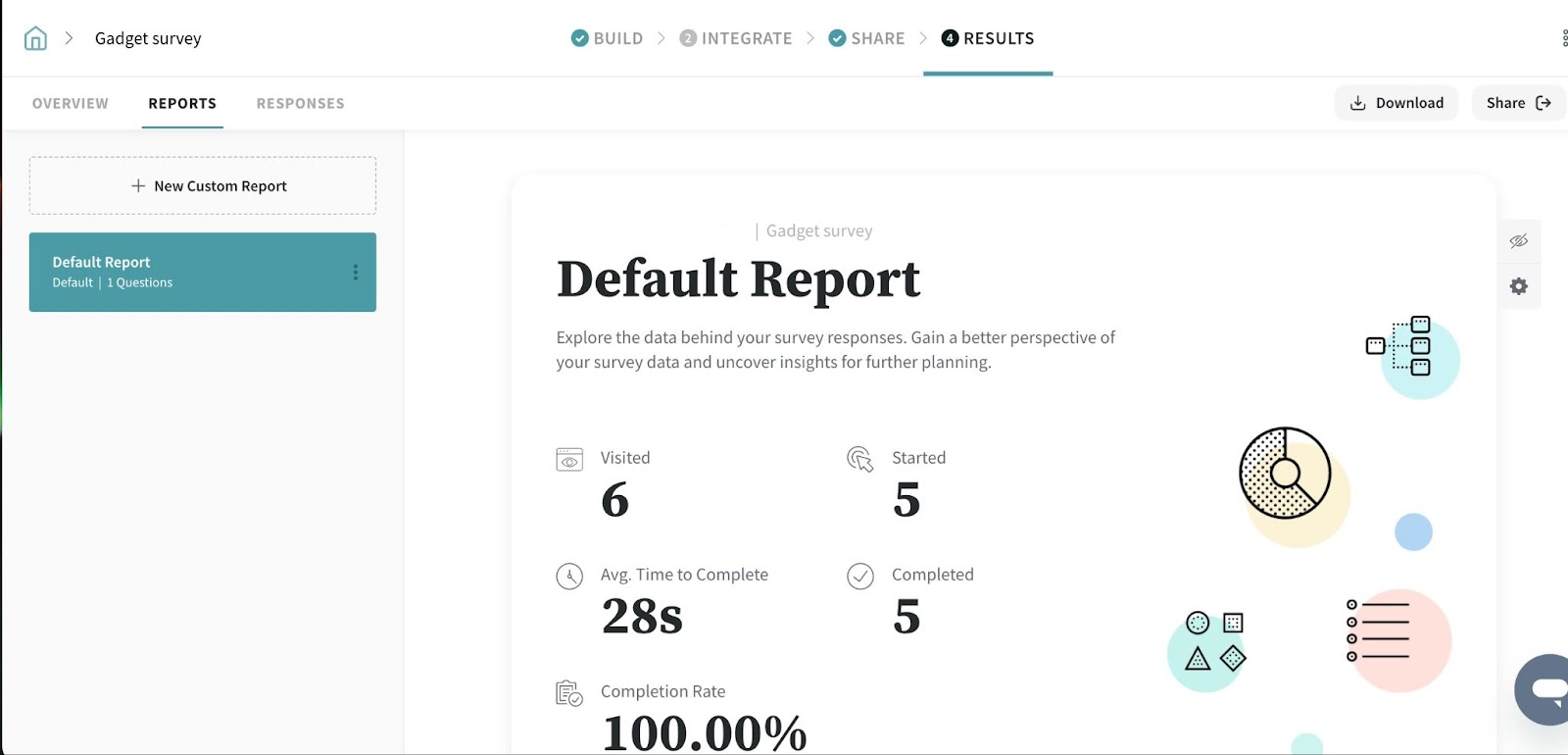The image size is (1568, 755).
Task: Click the Started cursor-click icon
Action: coord(859,459)
